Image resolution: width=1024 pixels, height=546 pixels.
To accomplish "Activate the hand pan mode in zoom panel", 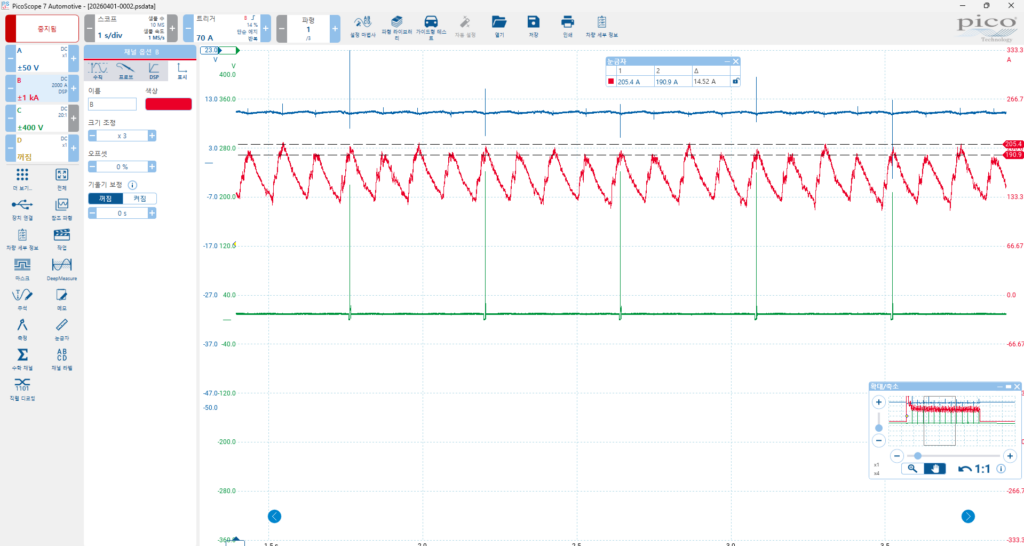I will (935, 468).
